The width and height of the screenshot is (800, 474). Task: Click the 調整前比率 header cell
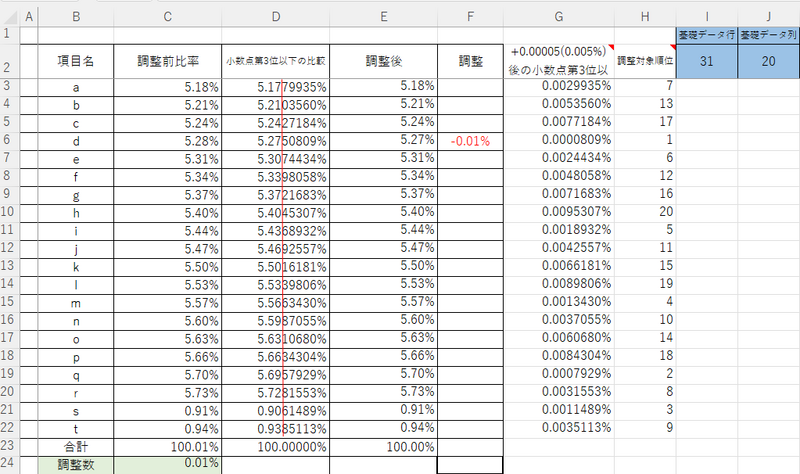tap(167, 60)
